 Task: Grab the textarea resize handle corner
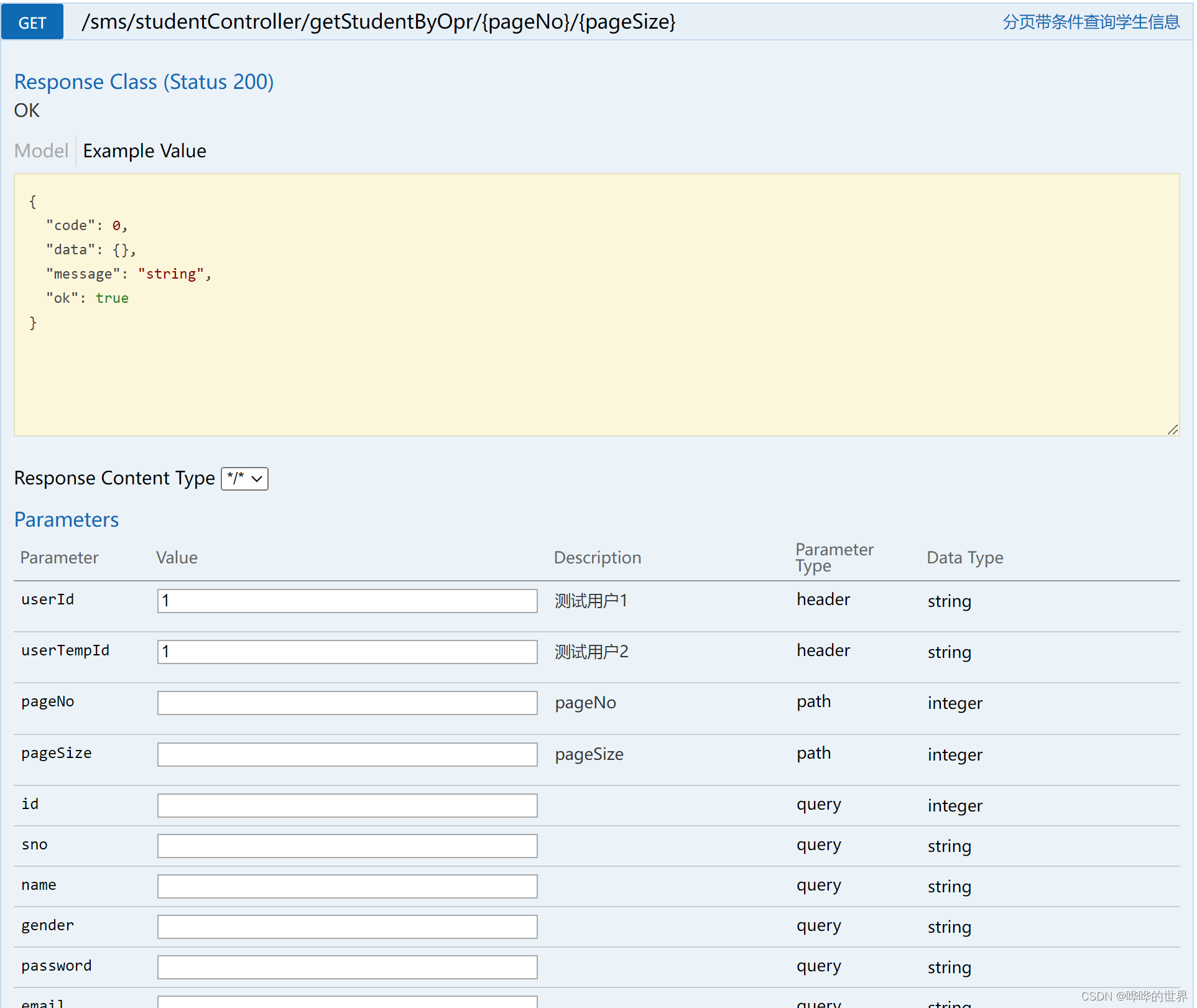1173,430
